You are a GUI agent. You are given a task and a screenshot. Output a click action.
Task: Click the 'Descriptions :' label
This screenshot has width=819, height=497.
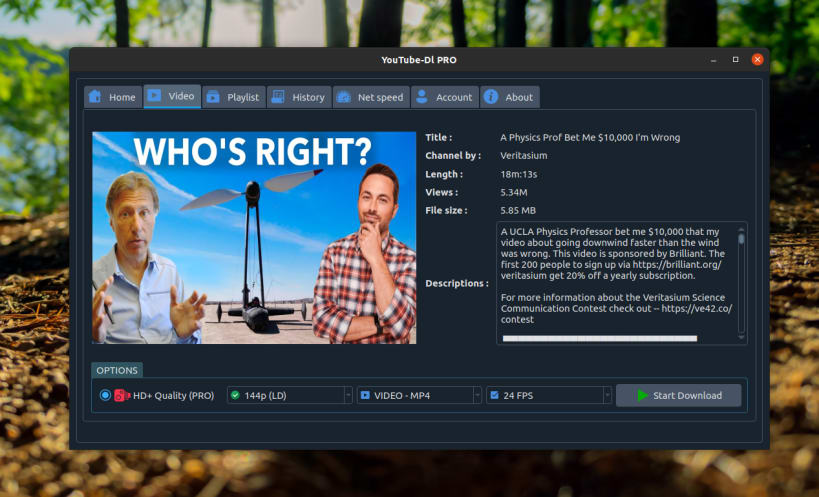(457, 283)
